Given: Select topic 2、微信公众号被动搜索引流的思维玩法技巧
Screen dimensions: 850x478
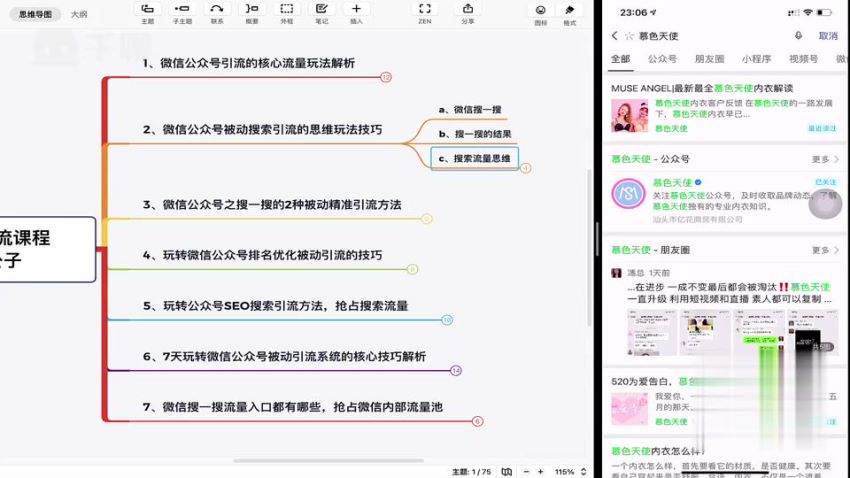Looking at the screenshot, I should [x=262, y=130].
